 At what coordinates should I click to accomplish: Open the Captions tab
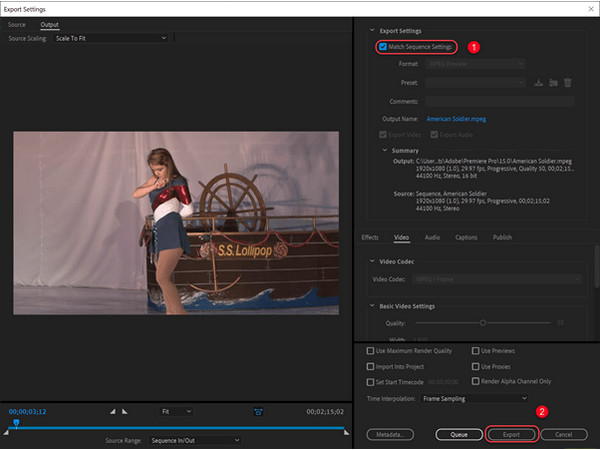click(466, 237)
